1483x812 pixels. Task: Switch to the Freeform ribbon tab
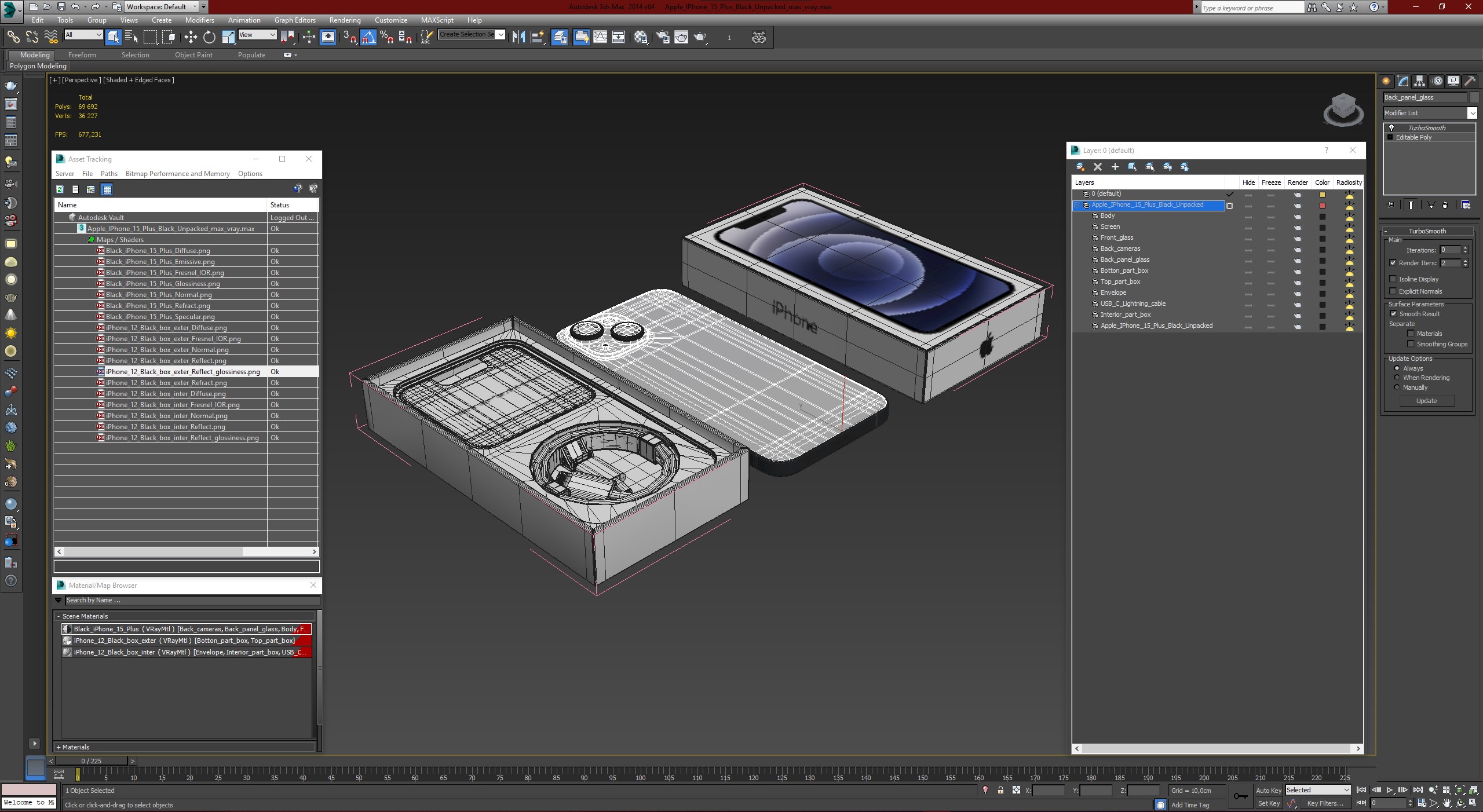click(82, 55)
